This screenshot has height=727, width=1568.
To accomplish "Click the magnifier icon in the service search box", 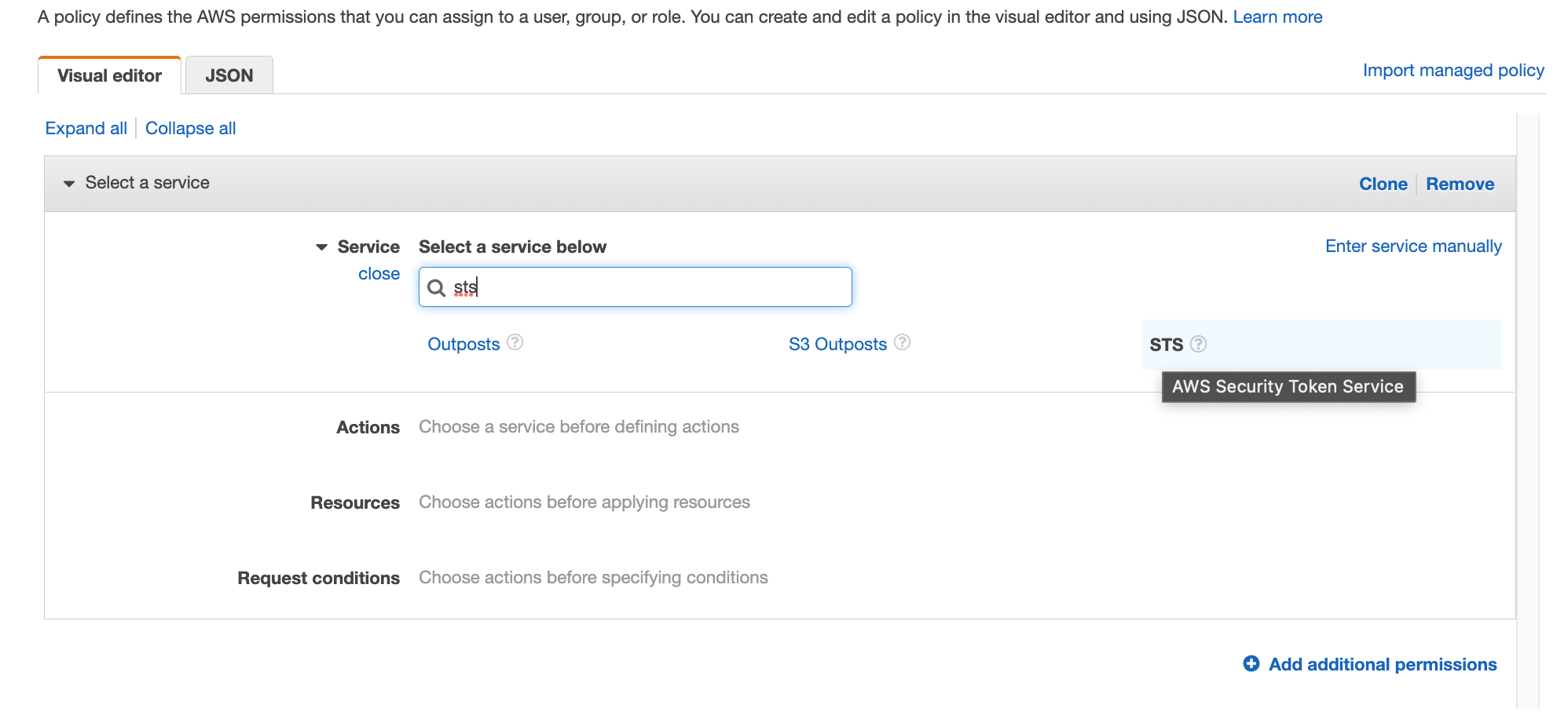I will [437, 287].
